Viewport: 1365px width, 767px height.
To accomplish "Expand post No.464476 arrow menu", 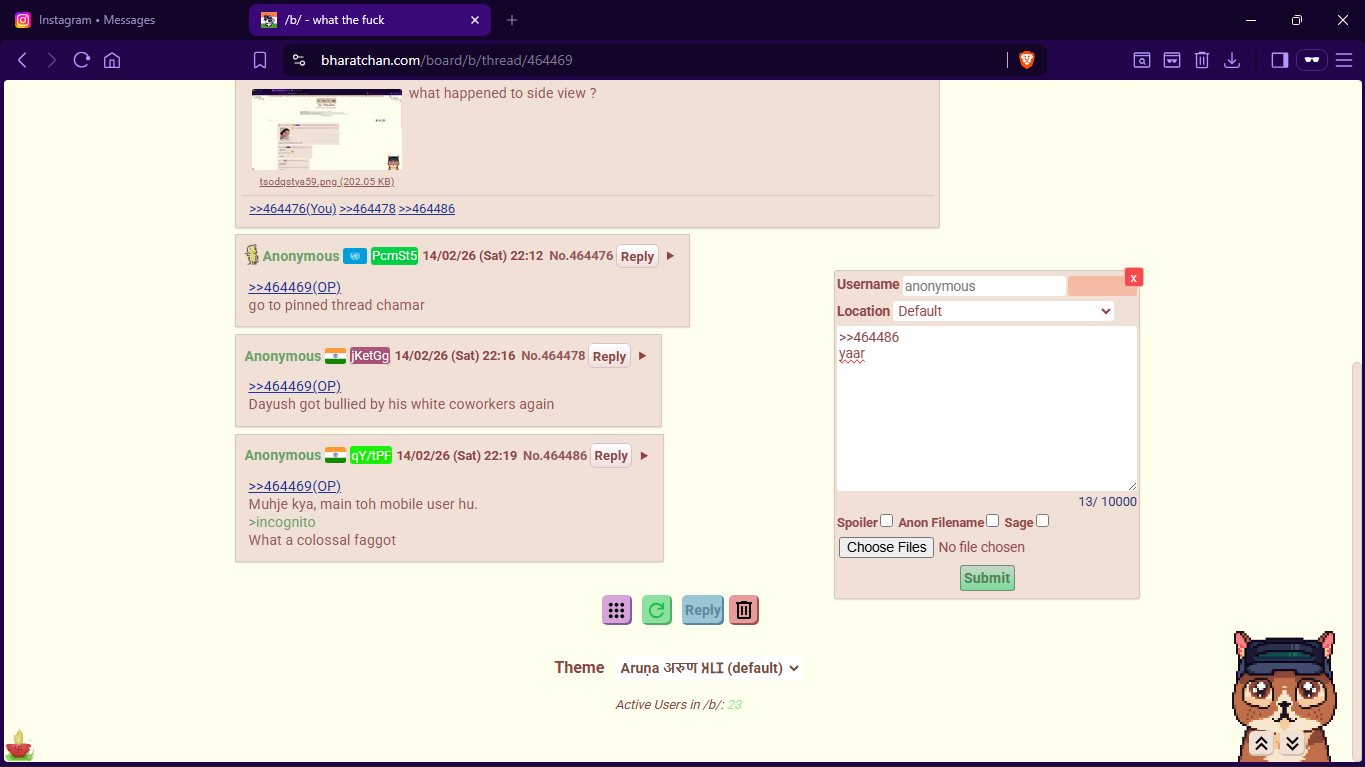I will point(671,256).
